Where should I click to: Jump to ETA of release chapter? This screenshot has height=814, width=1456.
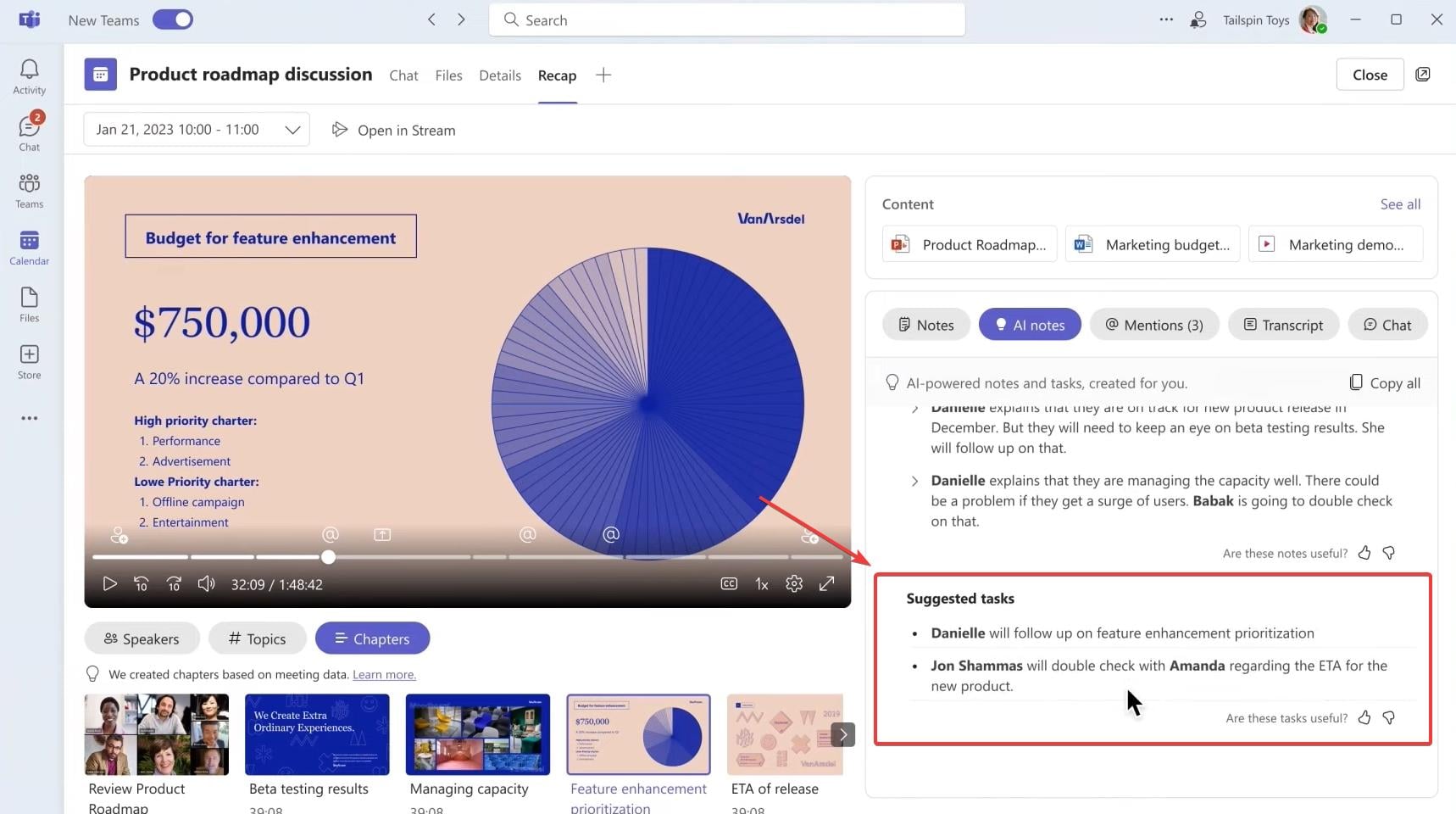tap(785, 734)
